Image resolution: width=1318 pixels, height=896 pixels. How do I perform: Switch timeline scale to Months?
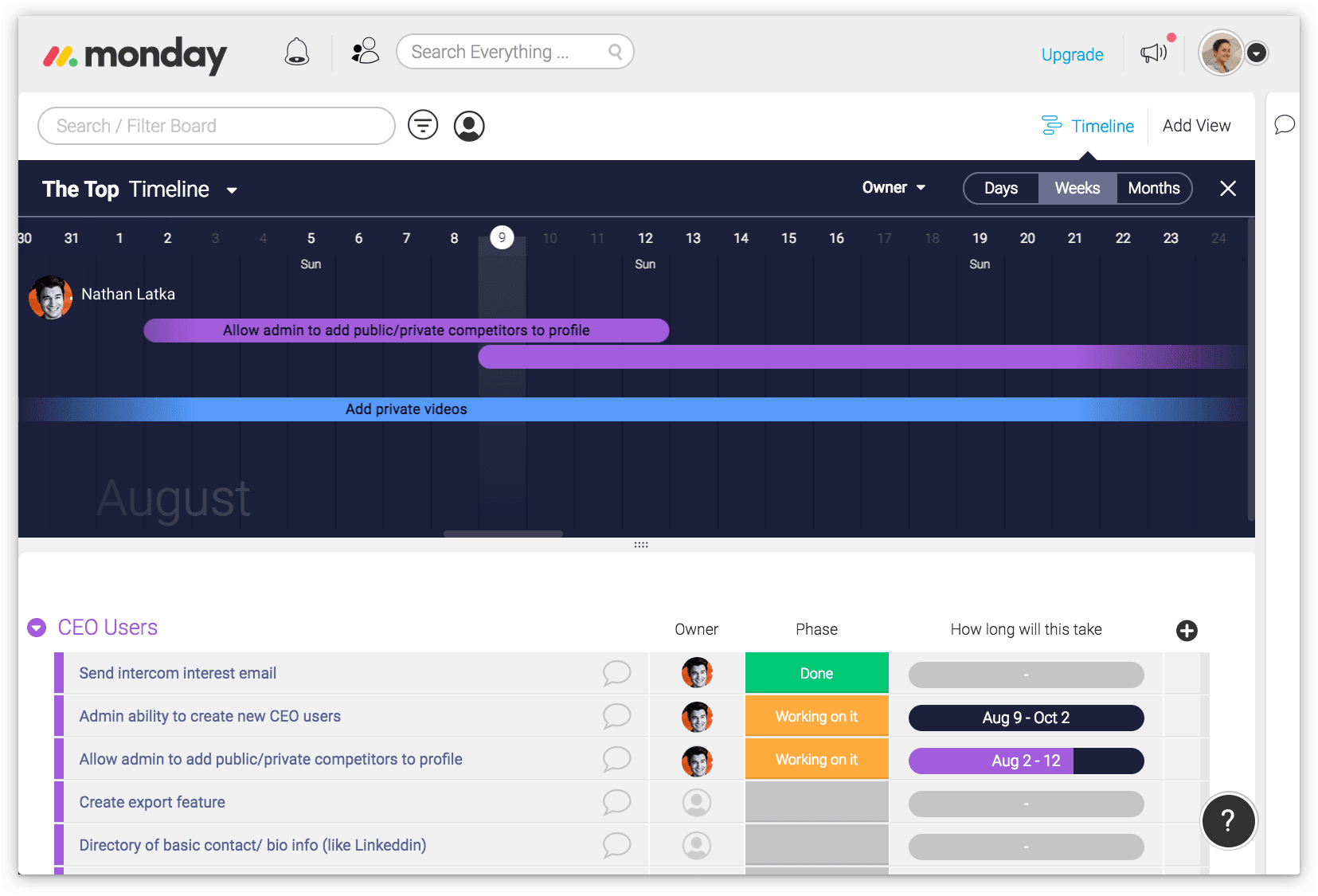1154,188
